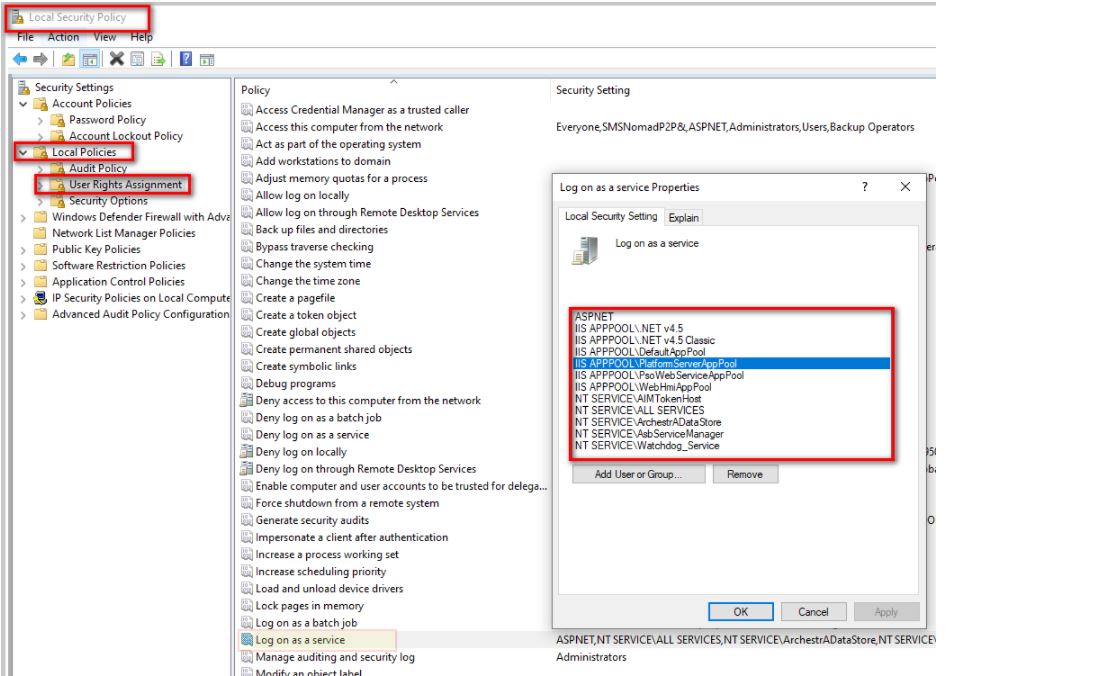Toggle Show/Hide Console Tree toolbar icon

90,59
